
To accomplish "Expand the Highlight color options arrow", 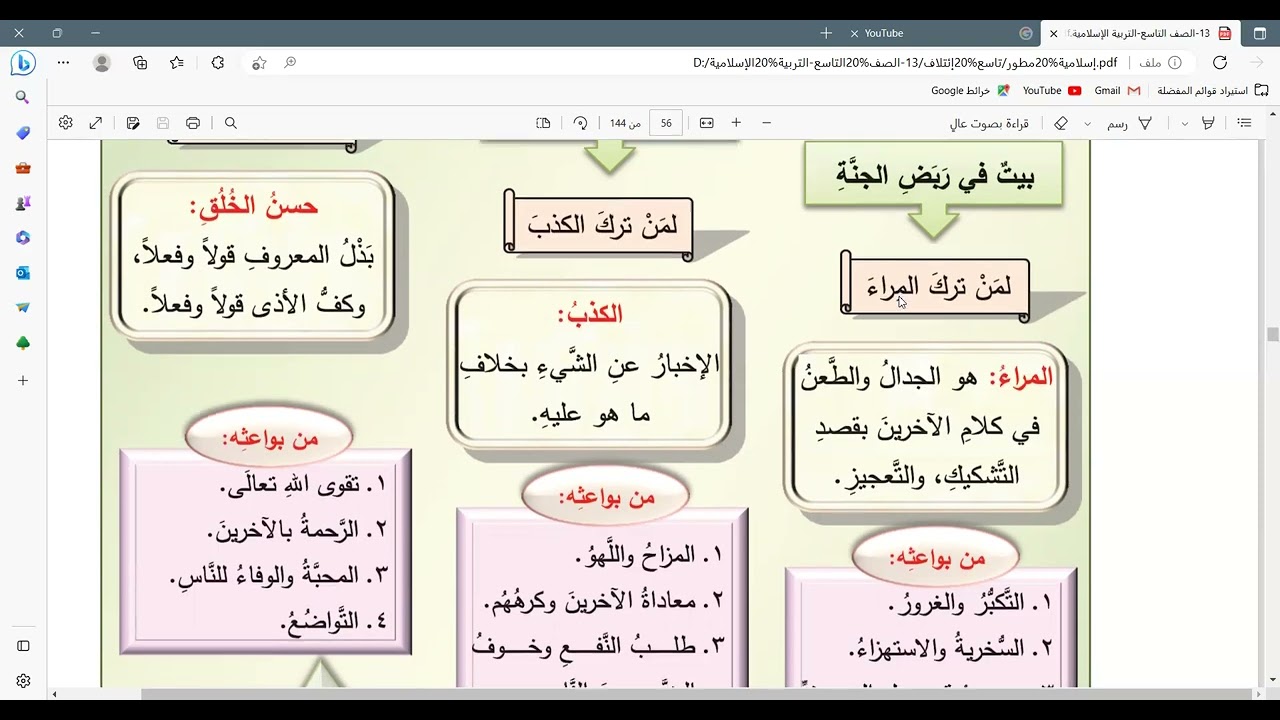I will (1185, 123).
